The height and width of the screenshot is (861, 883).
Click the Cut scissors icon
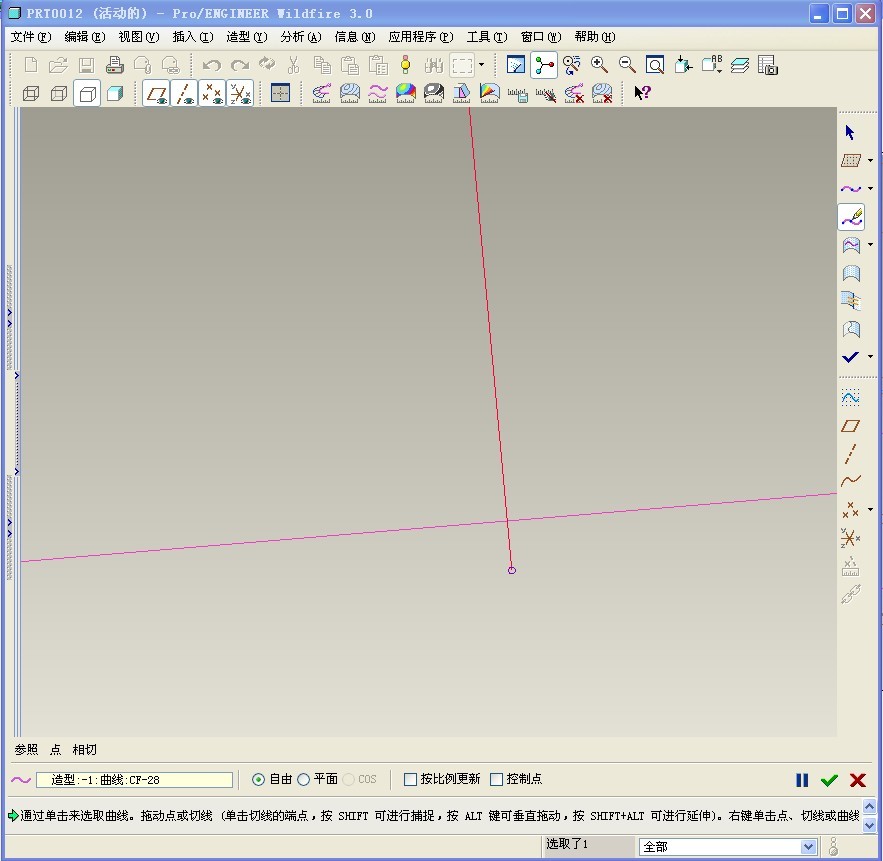[293, 65]
